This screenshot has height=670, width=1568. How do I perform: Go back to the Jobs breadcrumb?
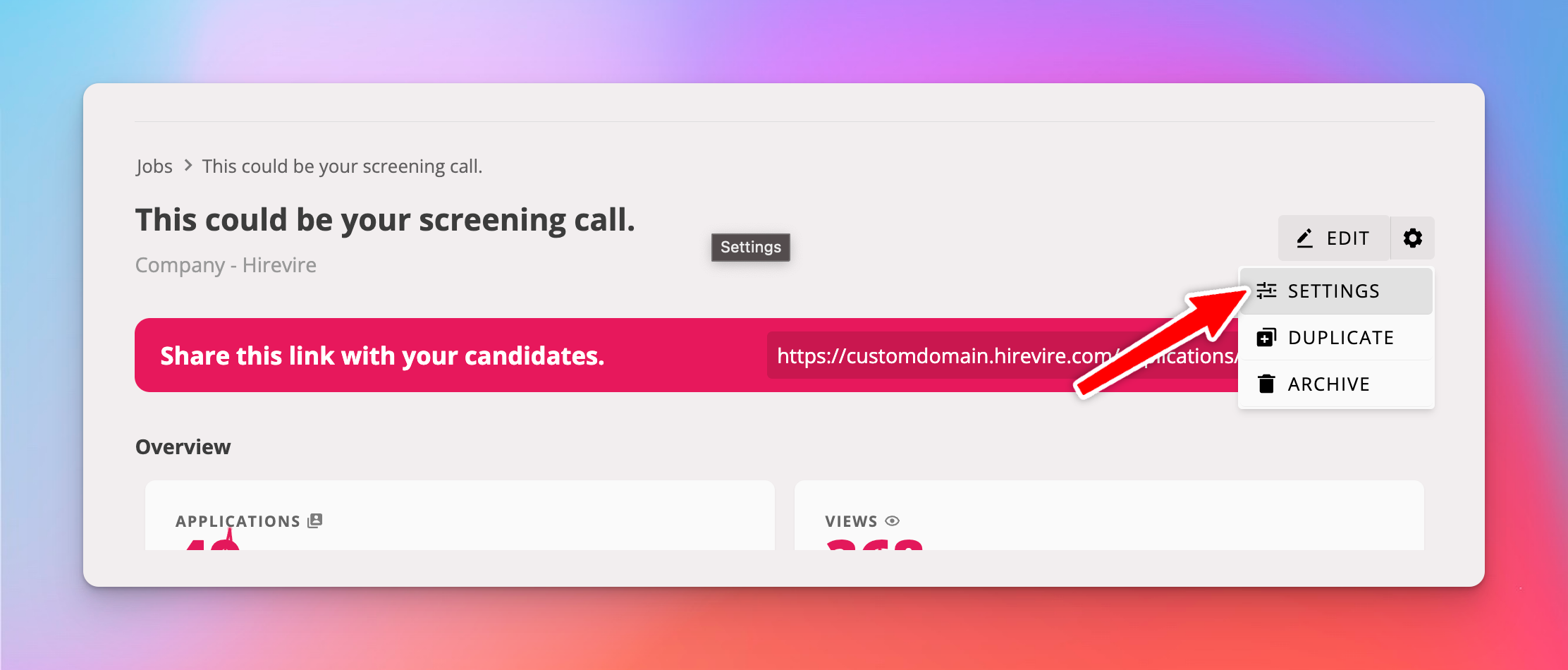[154, 166]
